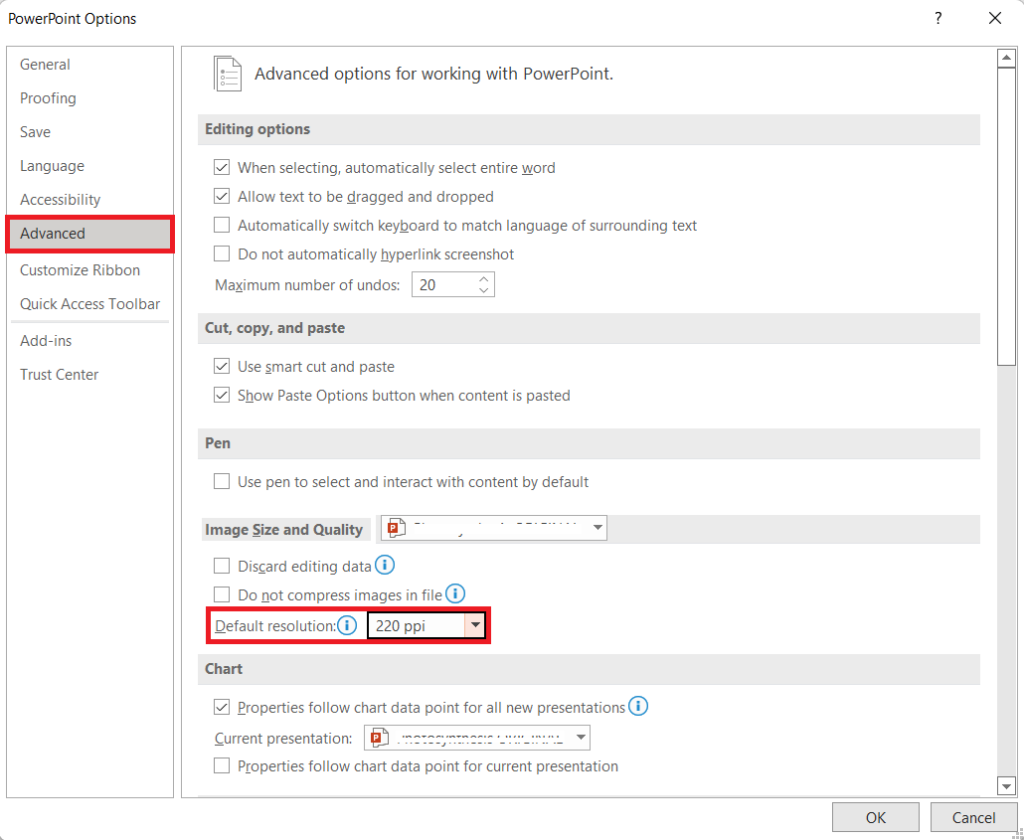Switch to the Trust Center category
The height and width of the screenshot is (840, 1024).
tap(61, 374)
